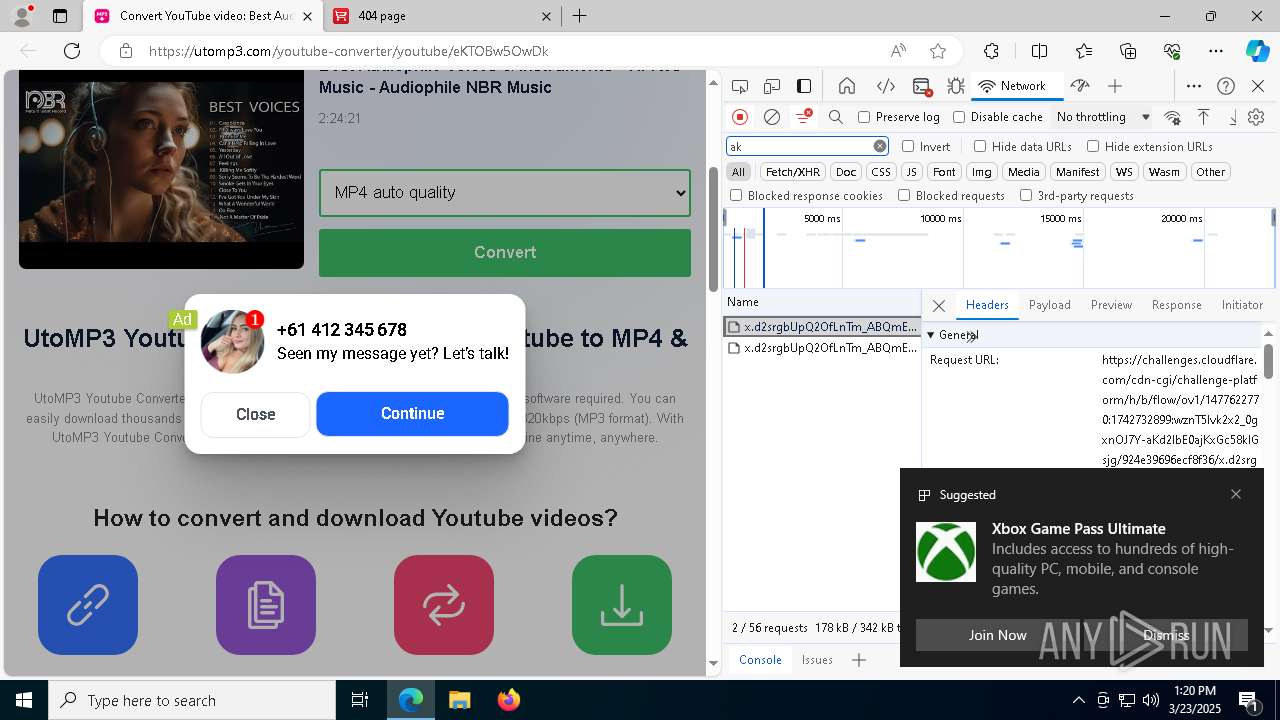Click Join Now for Xbox Game Pass
This screenshot has height=720, width=1280.
997,635
